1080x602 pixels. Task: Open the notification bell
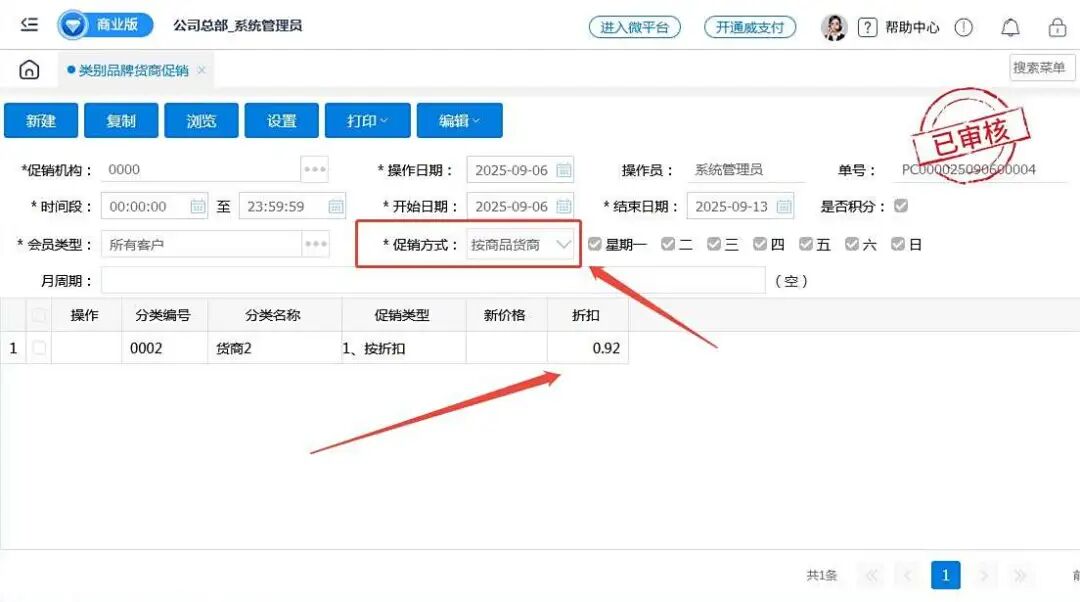click(1011, 28)
